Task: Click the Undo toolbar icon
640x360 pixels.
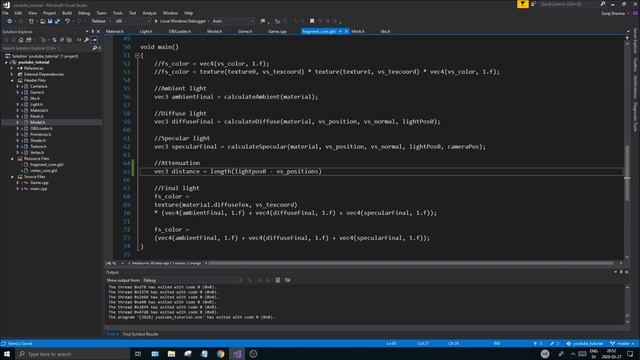Action: [x=67, y=21]
